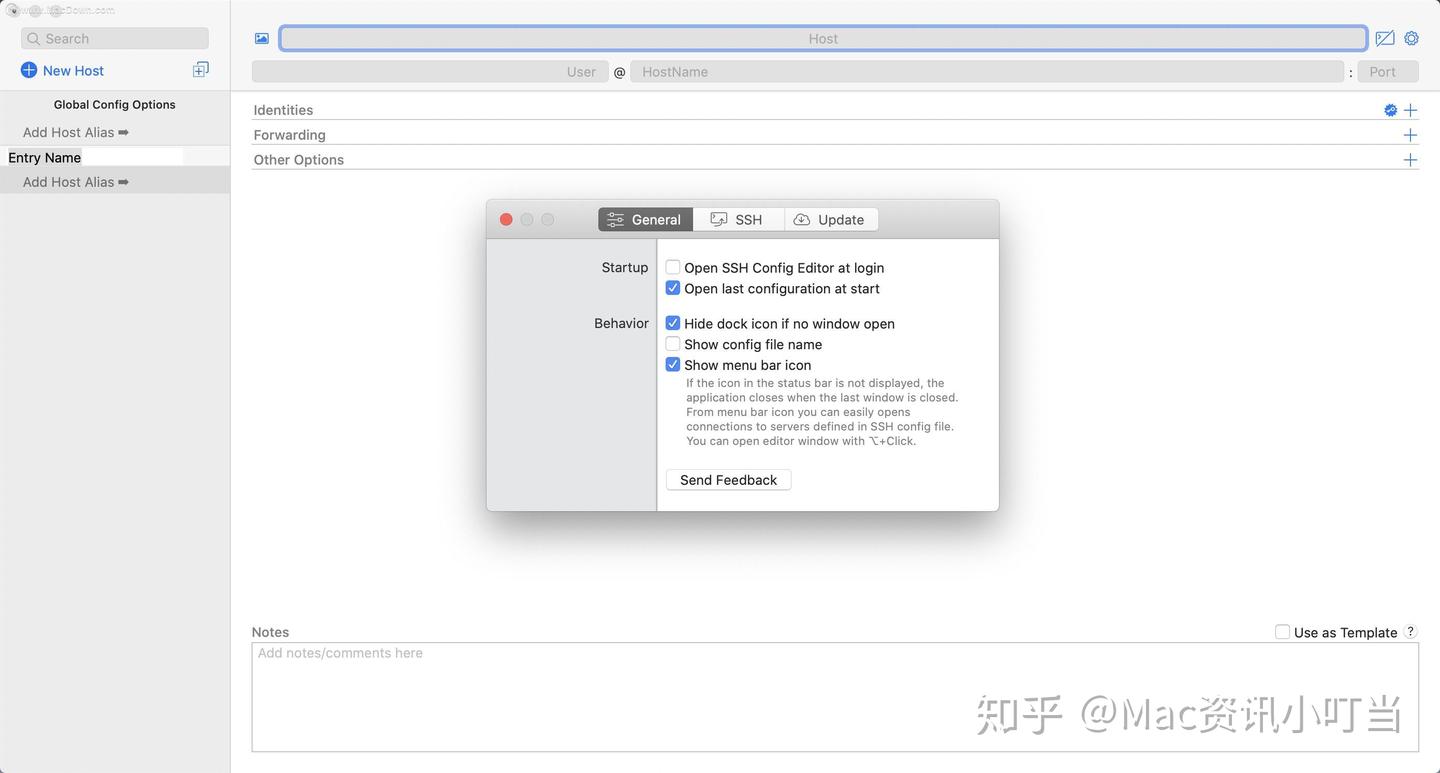
Task: Turn off Show menu bar icon
Action: pyautogui.click(x=673, y=365)
